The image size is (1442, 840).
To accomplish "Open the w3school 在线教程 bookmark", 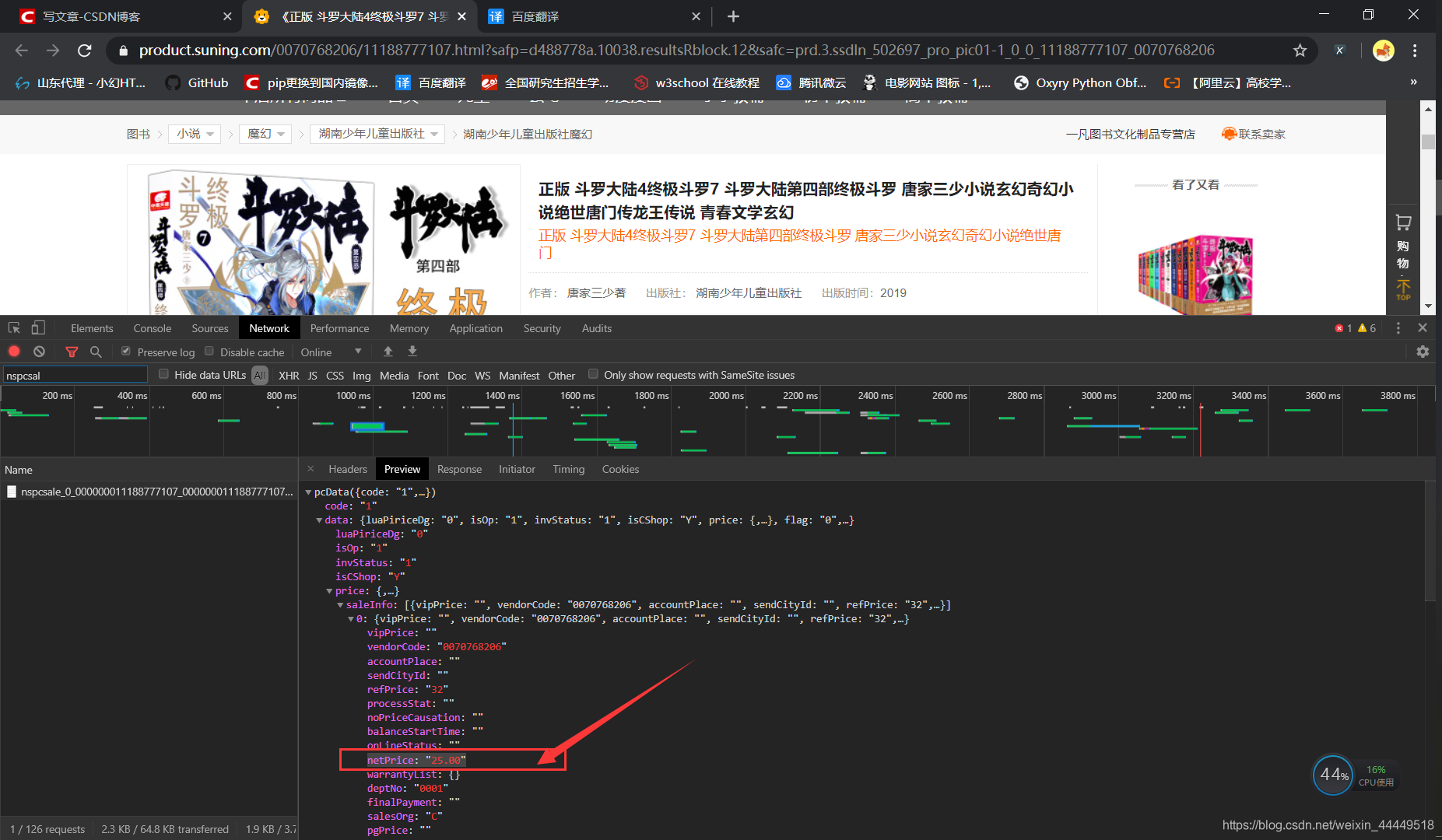I will point(696,82).
